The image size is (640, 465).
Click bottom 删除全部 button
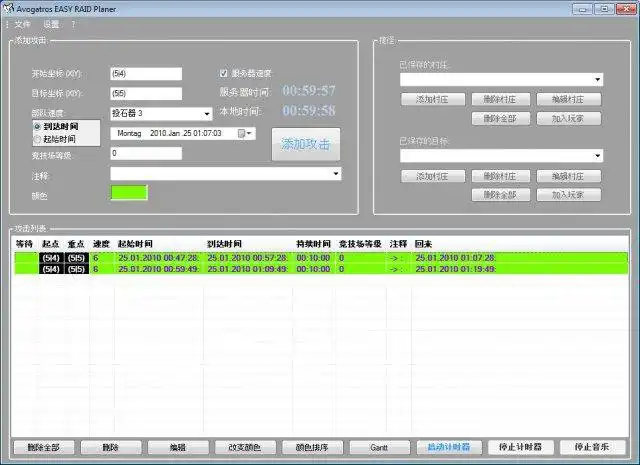pos(44,447)
